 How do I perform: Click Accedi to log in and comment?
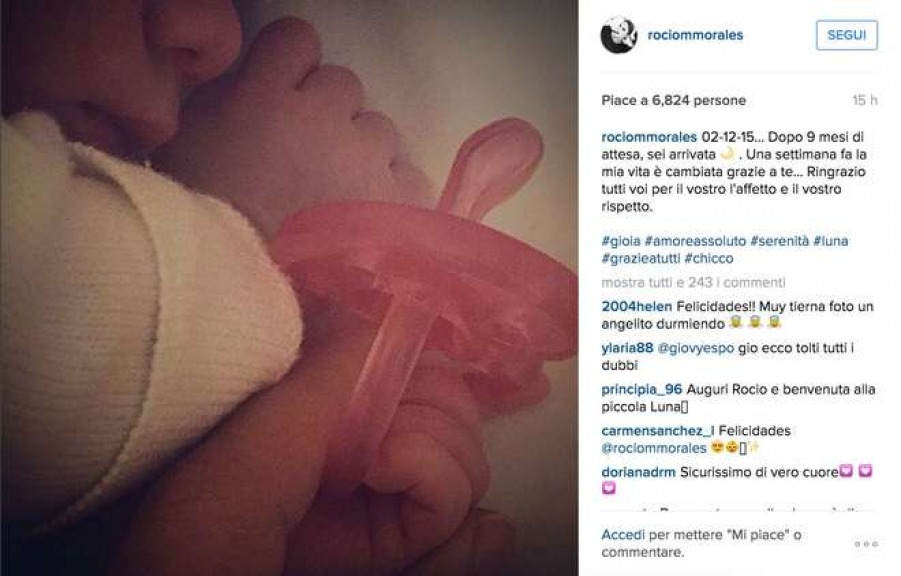[623, 535]
